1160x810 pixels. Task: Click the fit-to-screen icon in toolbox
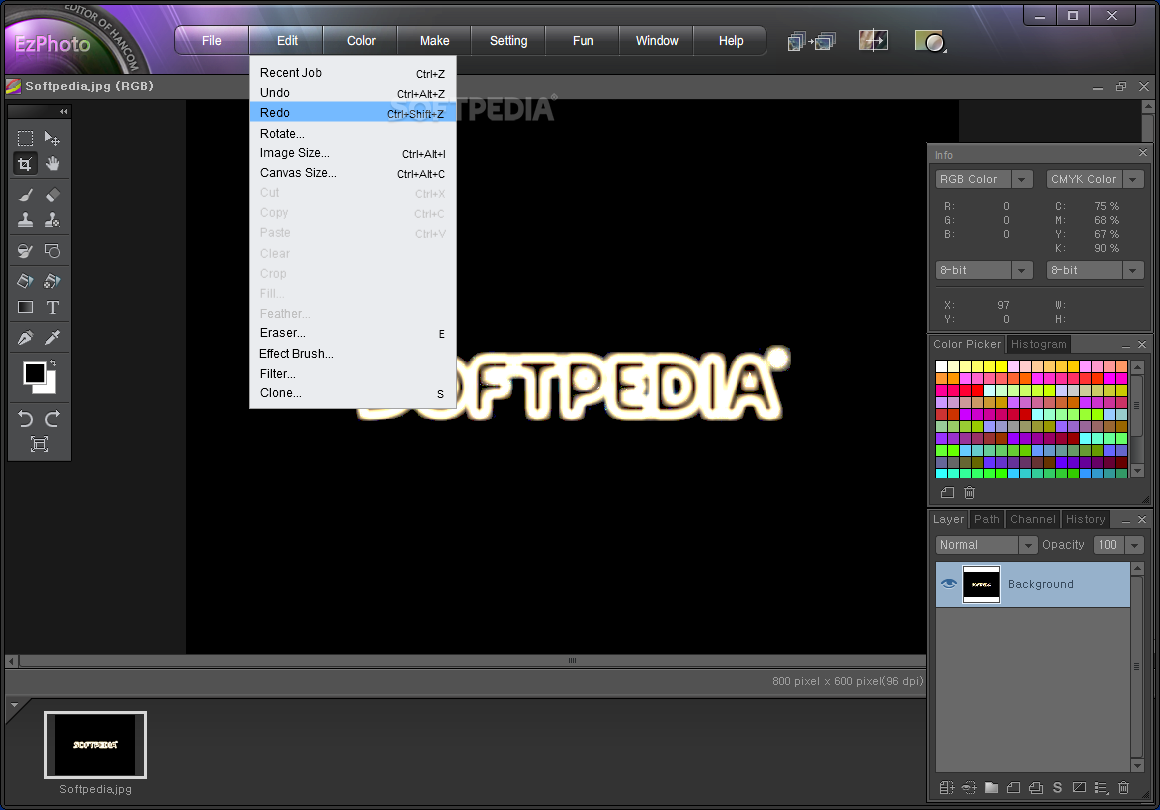(39, 444)
